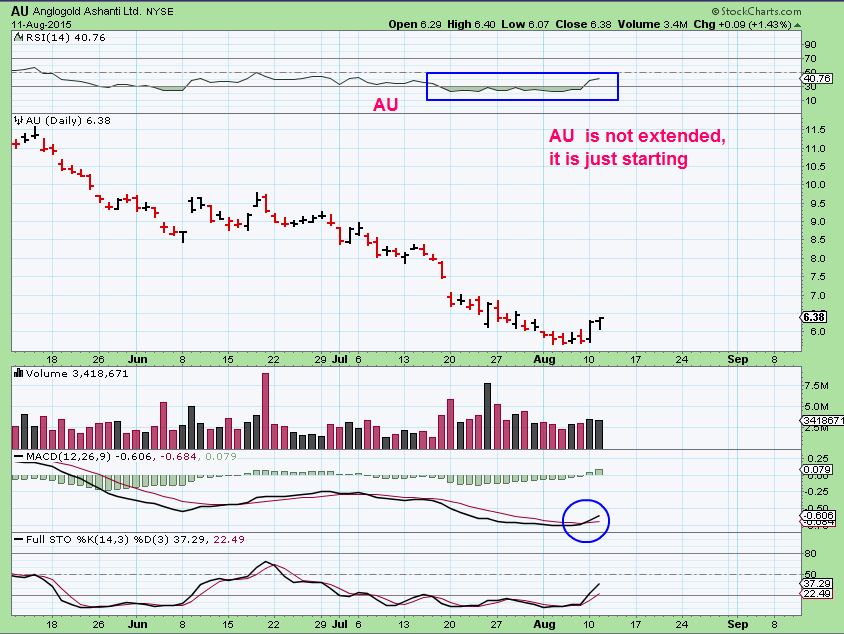This screenshot has height=634, width=844.
Task: Click the Open 6.29 value
Action: (x=415, y=24)
